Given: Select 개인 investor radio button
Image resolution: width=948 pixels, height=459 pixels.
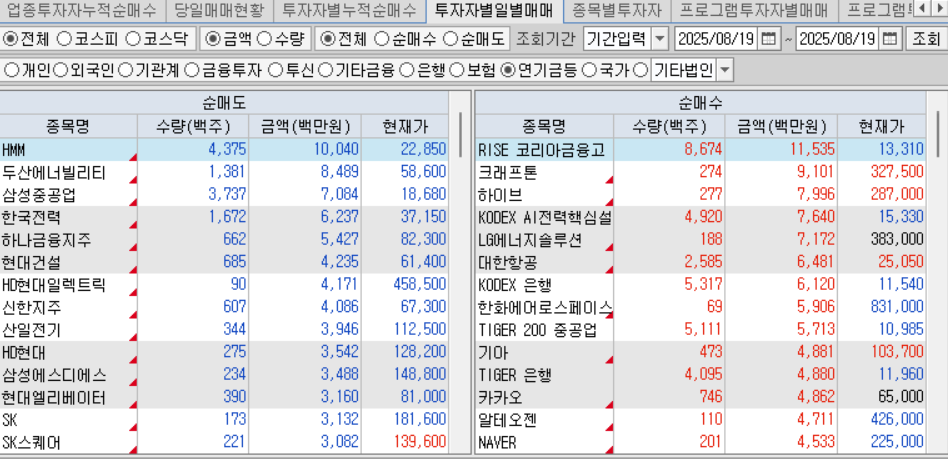Looking at the screenshot, I should coord(11,71).
